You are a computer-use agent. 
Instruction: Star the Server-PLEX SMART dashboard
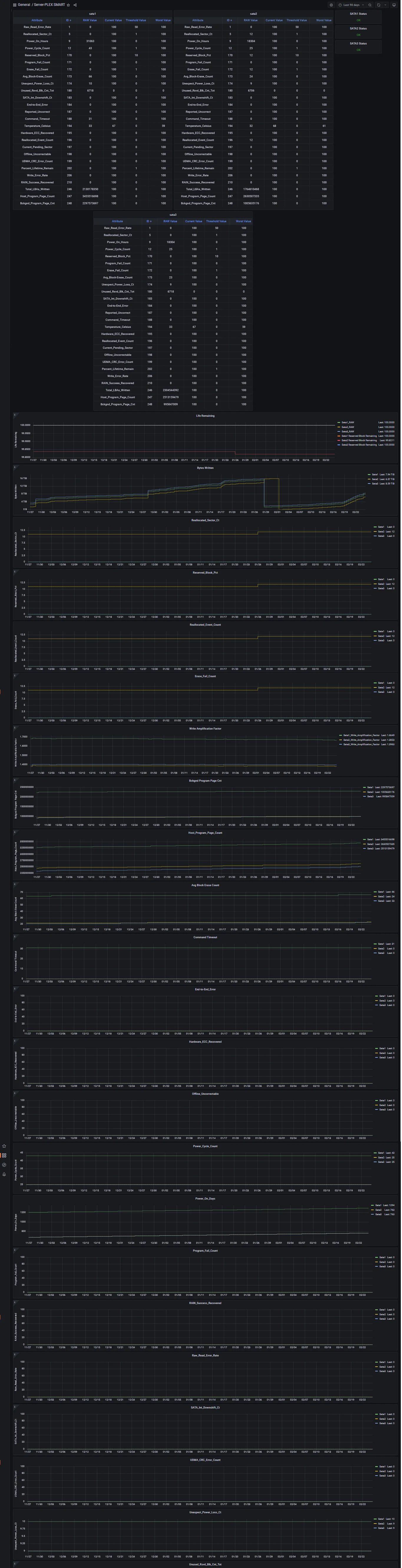[x=68, y=5]
